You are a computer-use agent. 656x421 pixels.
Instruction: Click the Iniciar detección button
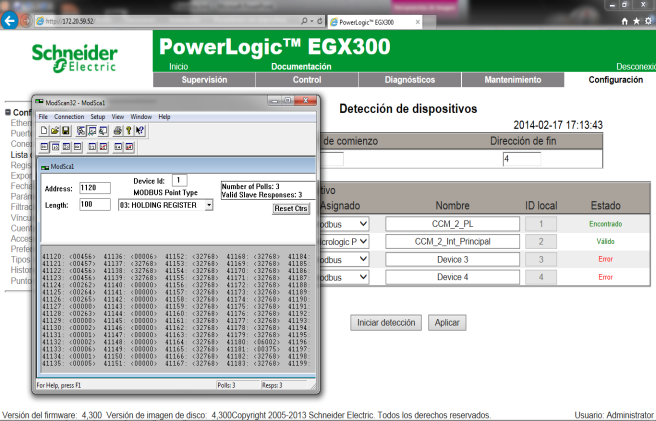coord(385,323)
